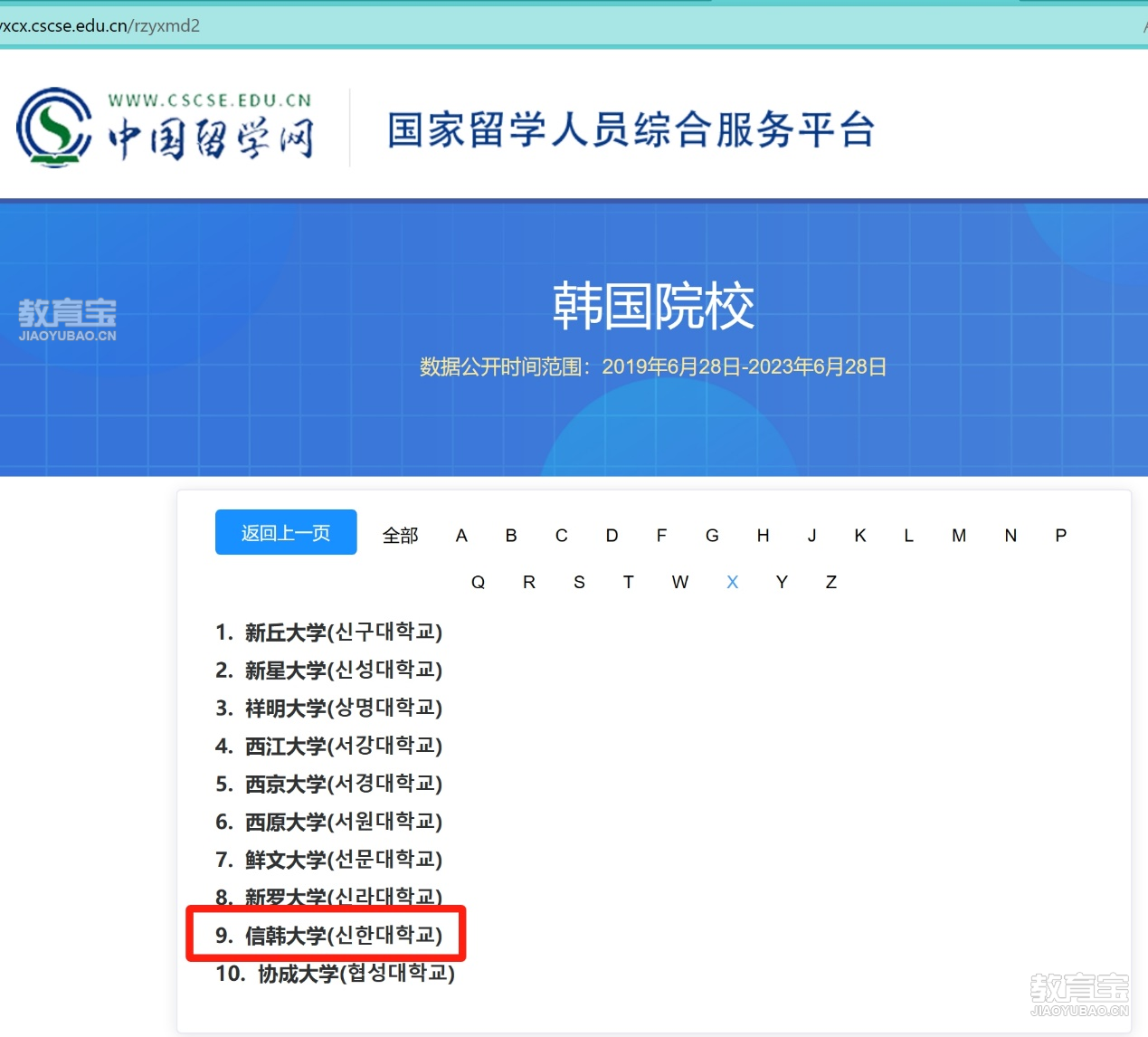Filter schools by letter Q
The width and height of the screenshot is (1148, 1037).
click(x=478, y=582)
